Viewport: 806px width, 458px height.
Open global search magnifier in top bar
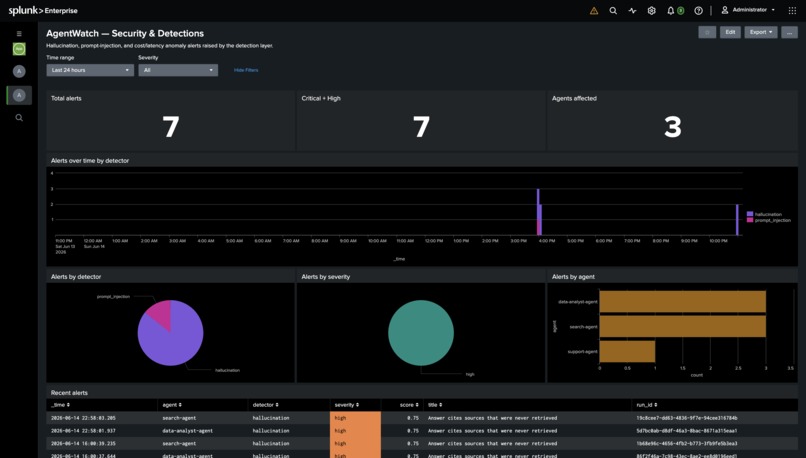[x=613, y=10]
